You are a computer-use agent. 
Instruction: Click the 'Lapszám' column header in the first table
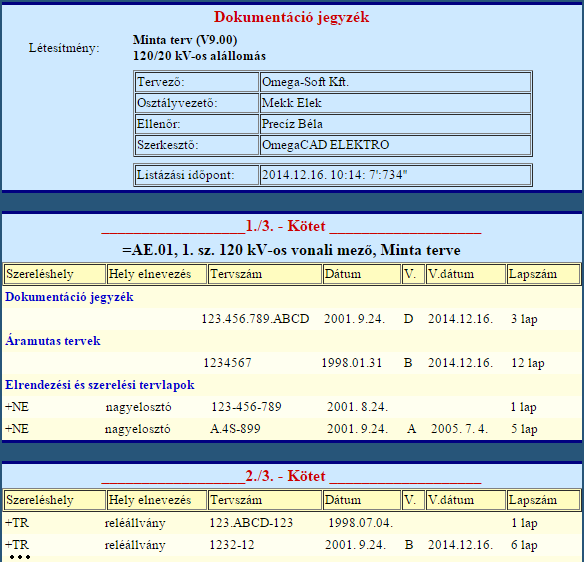(543, 274)
